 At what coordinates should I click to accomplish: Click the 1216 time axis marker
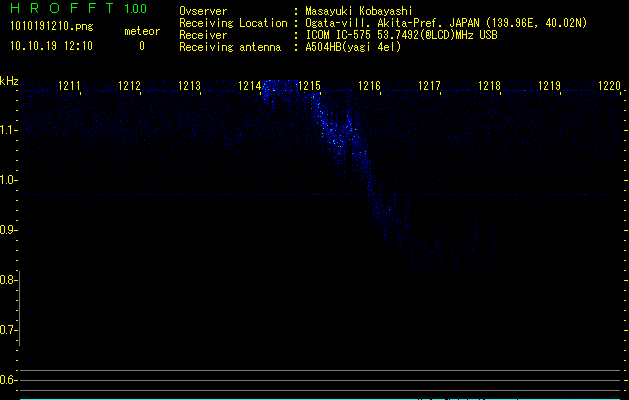click(x=369, y=85)
